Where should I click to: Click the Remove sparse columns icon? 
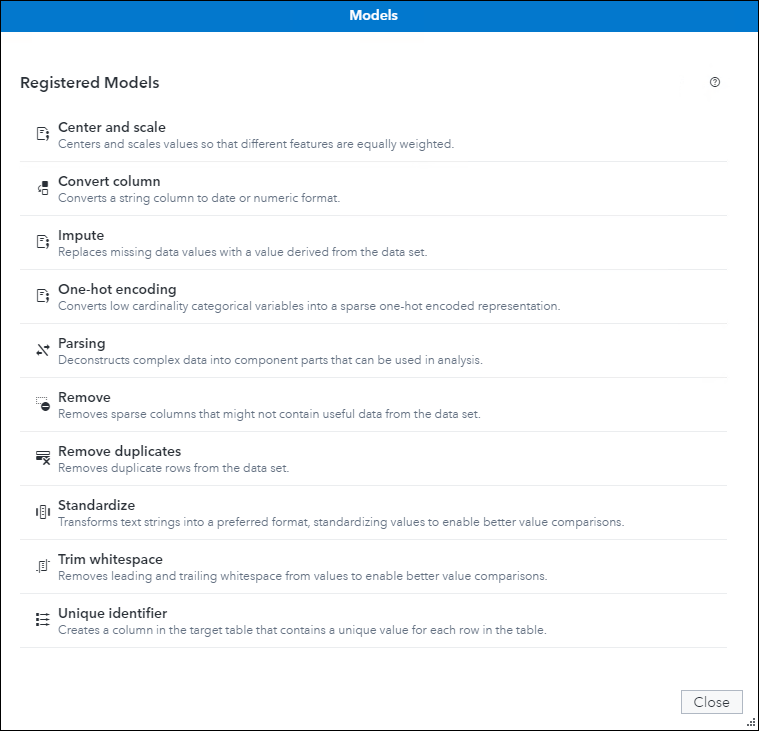43,404
